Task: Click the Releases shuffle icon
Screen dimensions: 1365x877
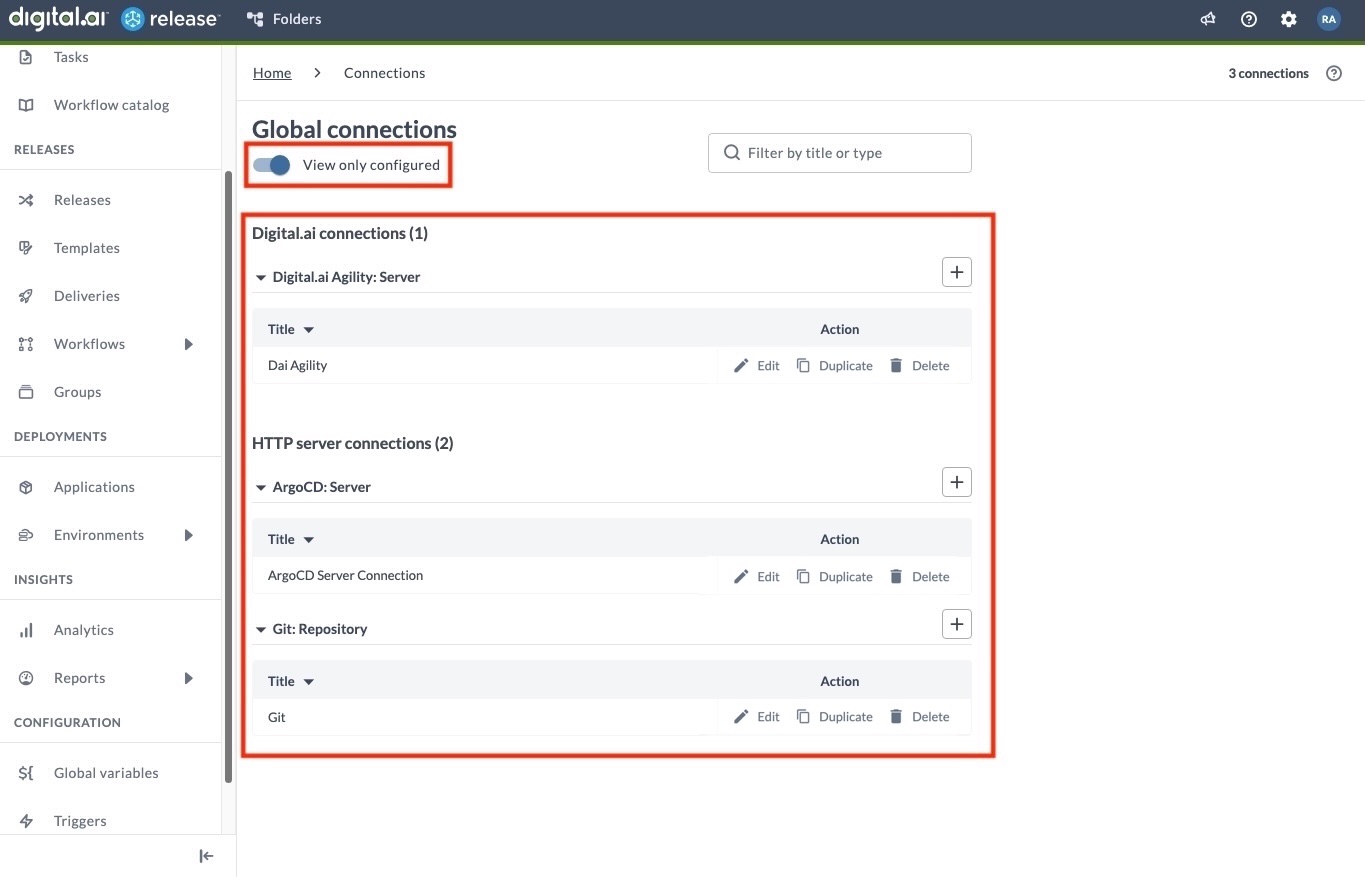Action: 27,200
